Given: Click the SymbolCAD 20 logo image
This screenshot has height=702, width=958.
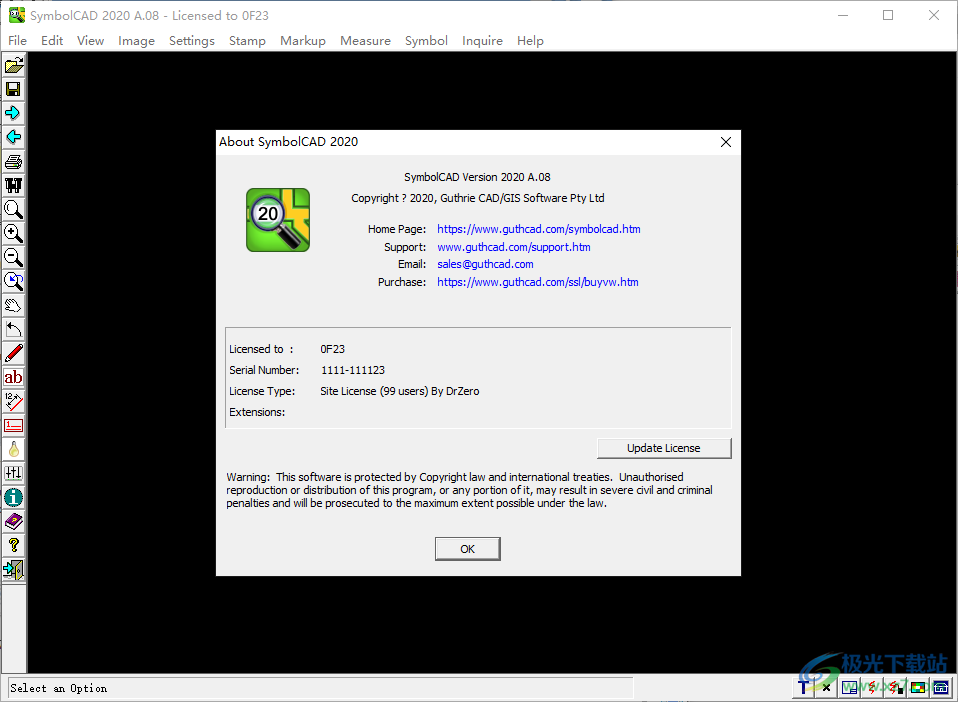Looking at the screenshot, I should coord(278,220).
